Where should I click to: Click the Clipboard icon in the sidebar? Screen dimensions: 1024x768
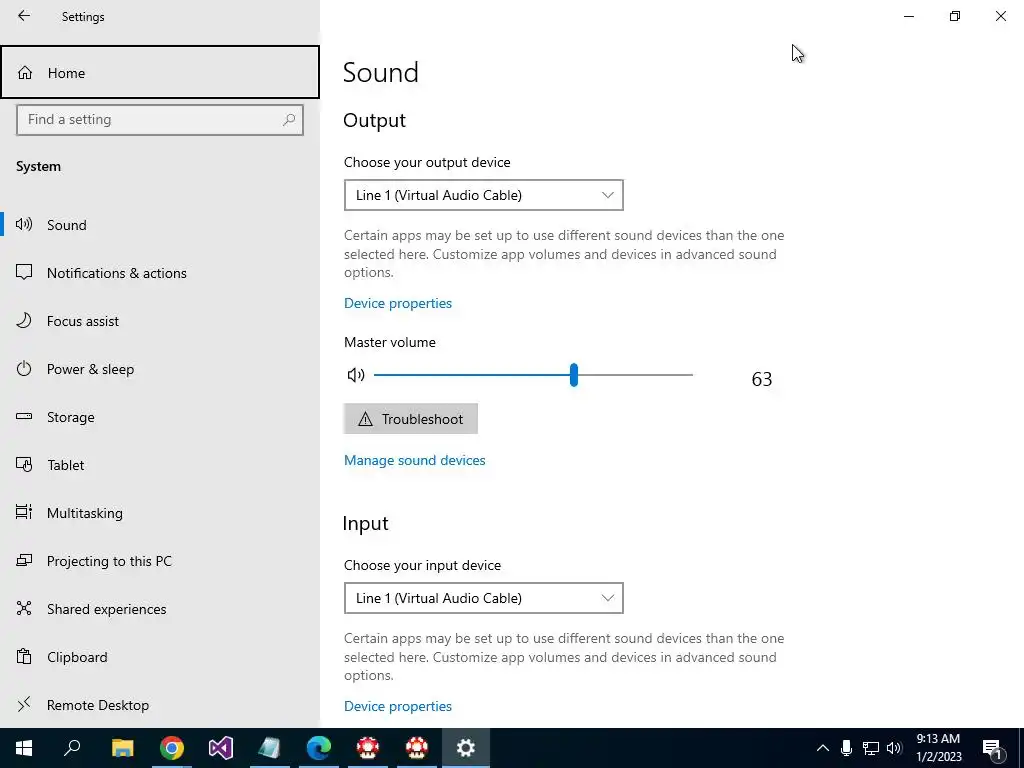(24, 656)
